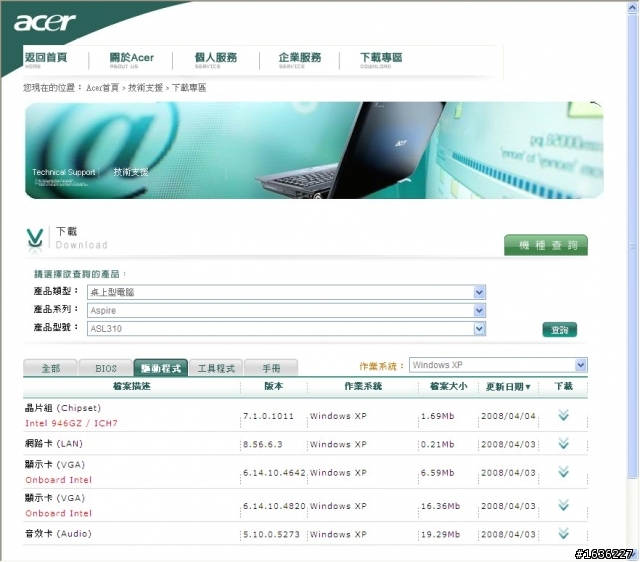Click the 檔案大小 column header
The width and height of the screenshot is (640, 562).
click(x=449, y=386)
